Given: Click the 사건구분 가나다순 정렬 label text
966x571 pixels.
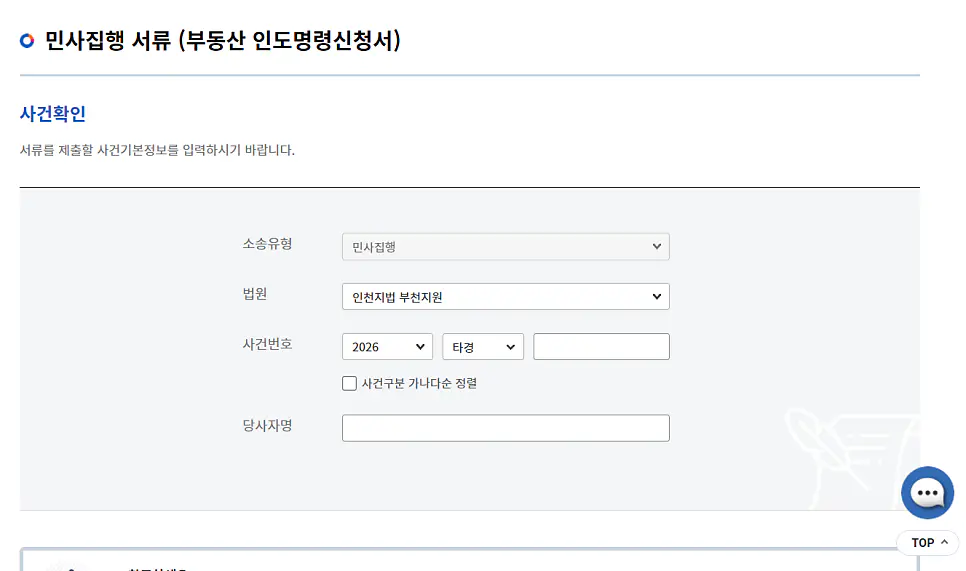Looking at the screenshot, I should pos(419,383).
